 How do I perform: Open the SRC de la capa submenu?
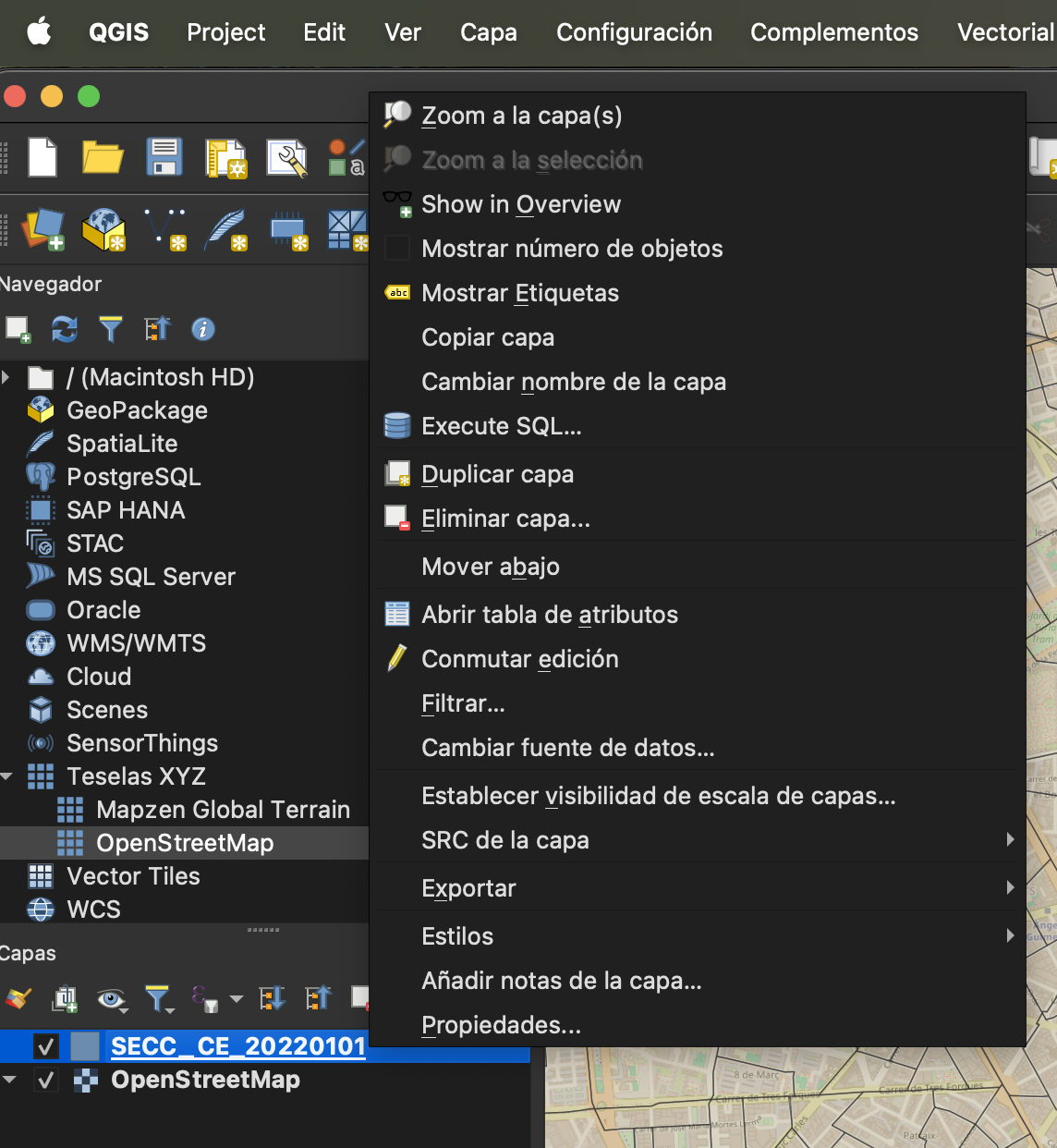pos(698,840)
